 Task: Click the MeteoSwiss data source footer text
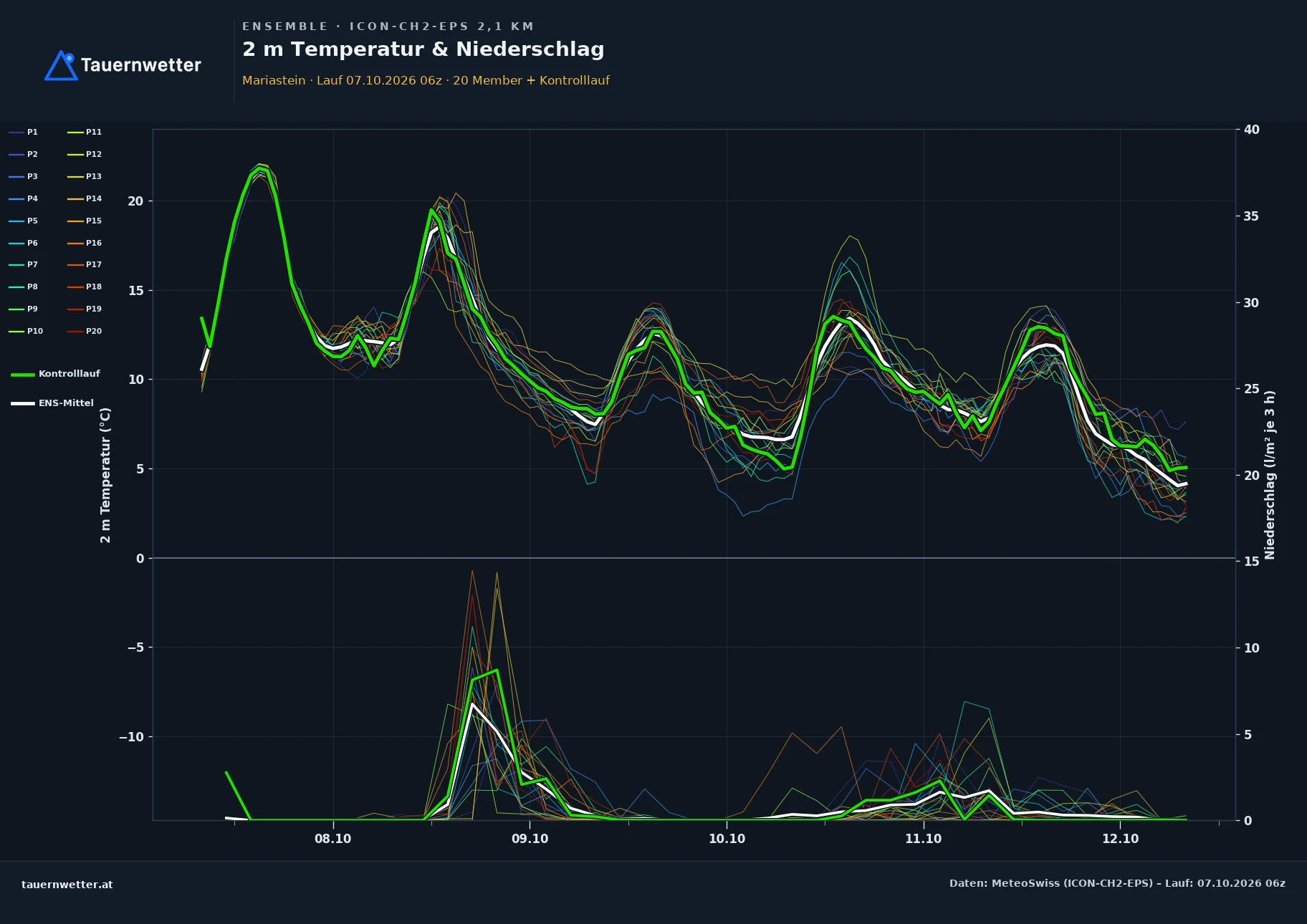[x=1117, y=883]
